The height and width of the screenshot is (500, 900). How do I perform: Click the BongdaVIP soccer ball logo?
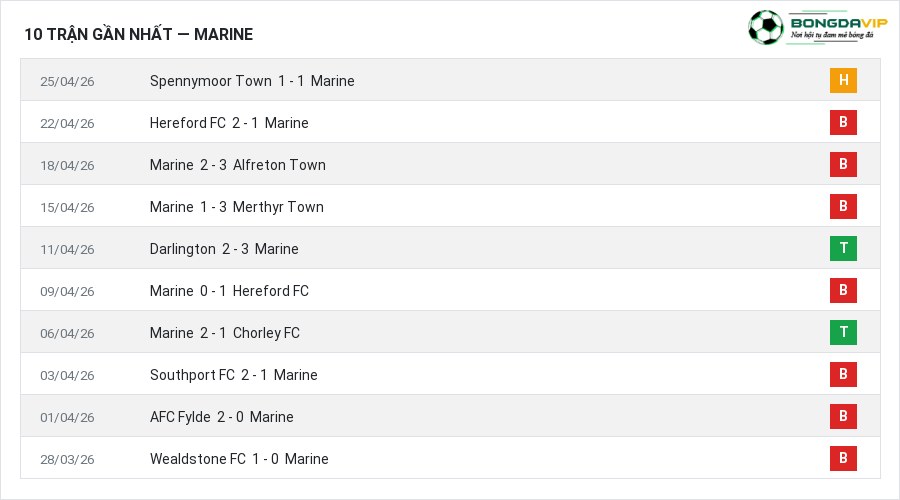pyautogui.click(x=766, y=27)
